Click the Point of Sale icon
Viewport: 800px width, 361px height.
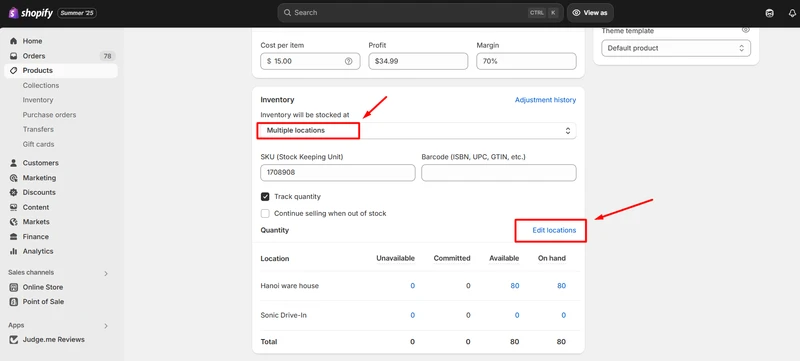point(14,302)
